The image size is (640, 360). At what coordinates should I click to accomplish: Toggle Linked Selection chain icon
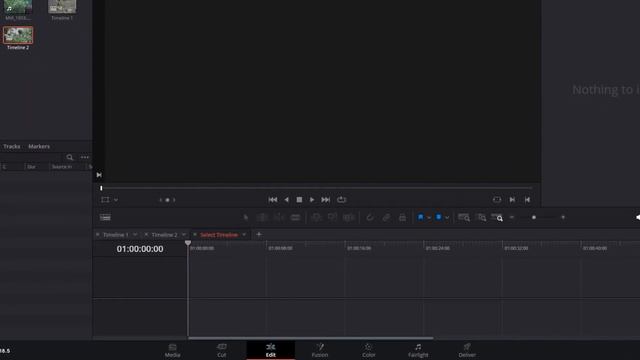point(386,218)
